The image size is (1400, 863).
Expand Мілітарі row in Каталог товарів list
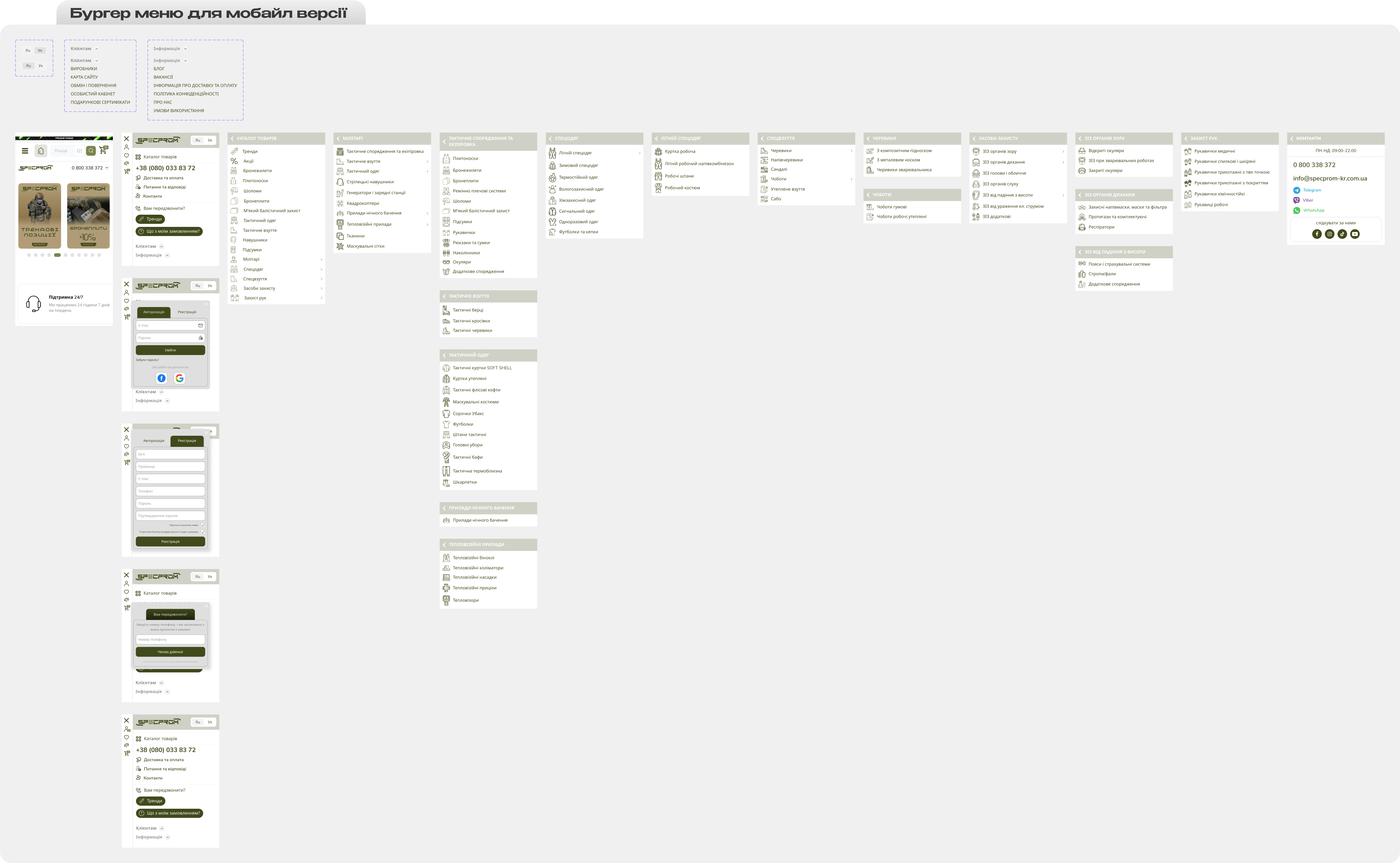coord(321,259)
